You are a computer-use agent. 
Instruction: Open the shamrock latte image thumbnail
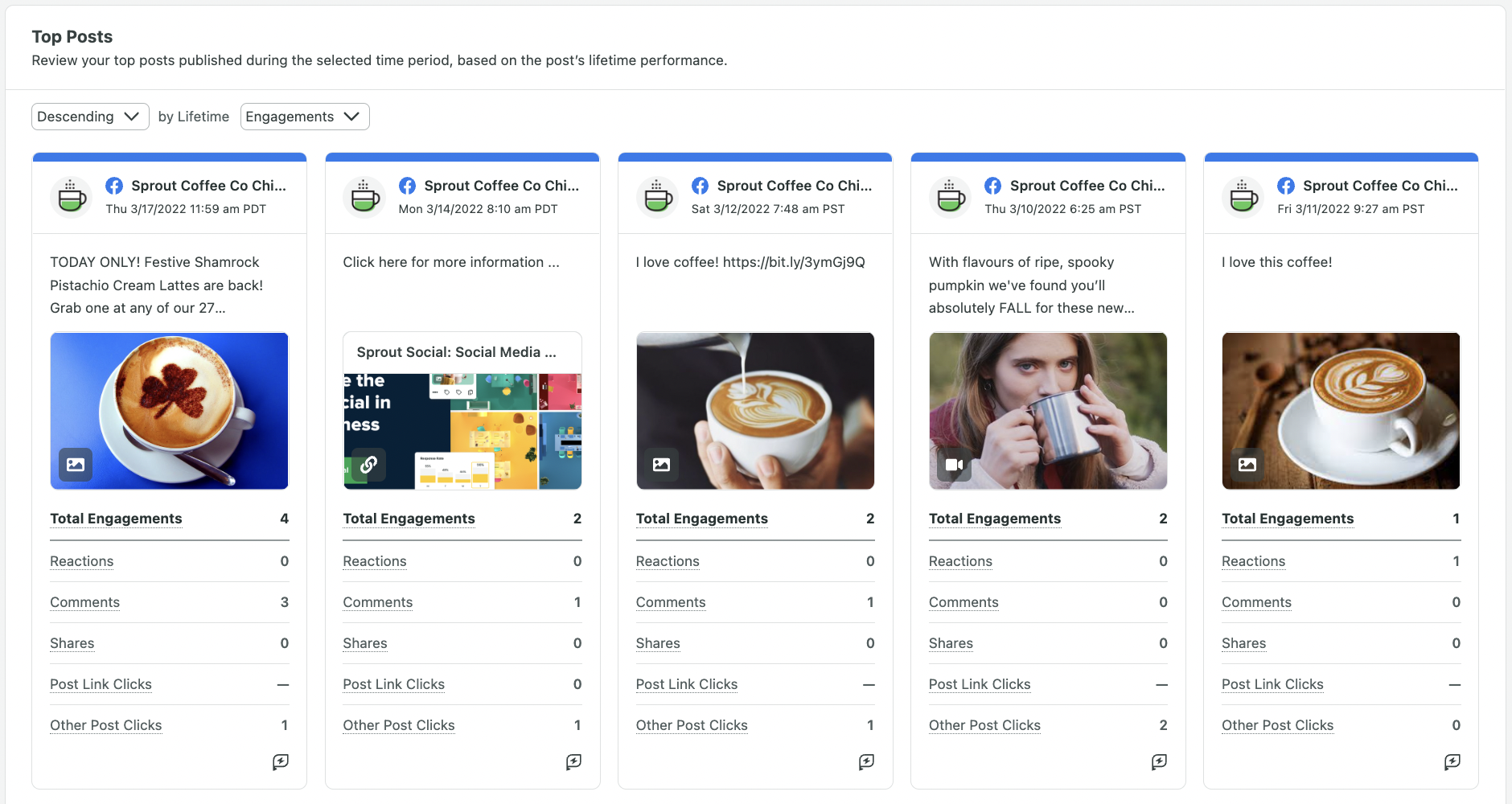coord(169,410)
